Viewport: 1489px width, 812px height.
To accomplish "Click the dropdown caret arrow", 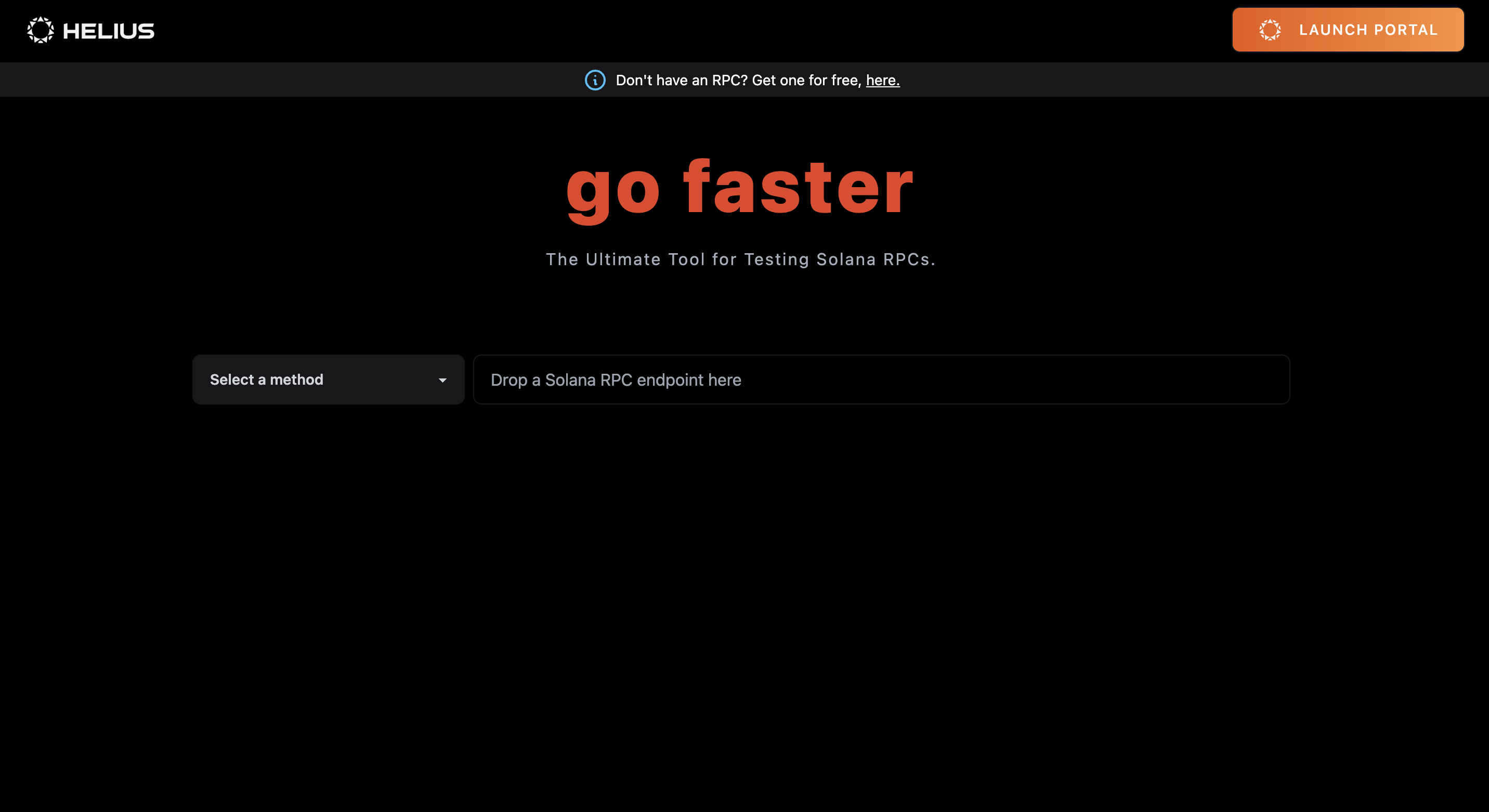I will 442,381.
